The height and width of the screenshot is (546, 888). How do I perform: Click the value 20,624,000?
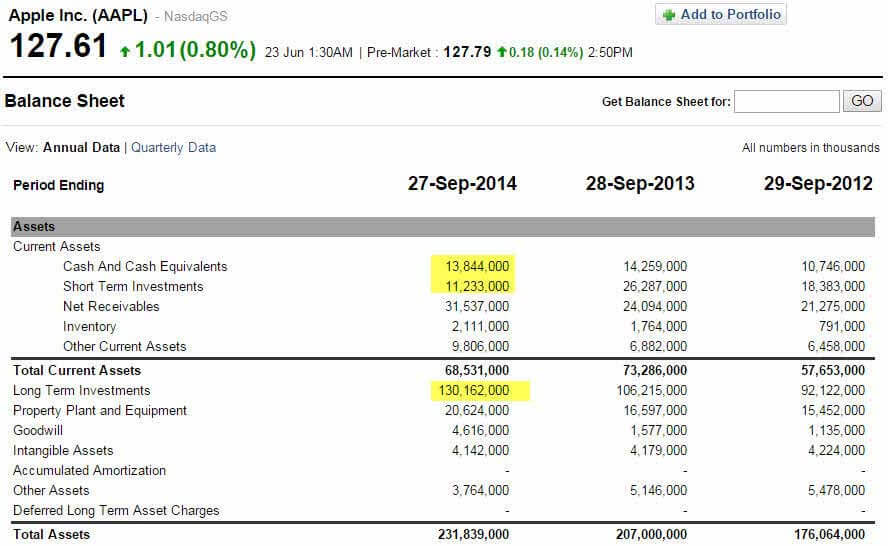pos(477,410)
